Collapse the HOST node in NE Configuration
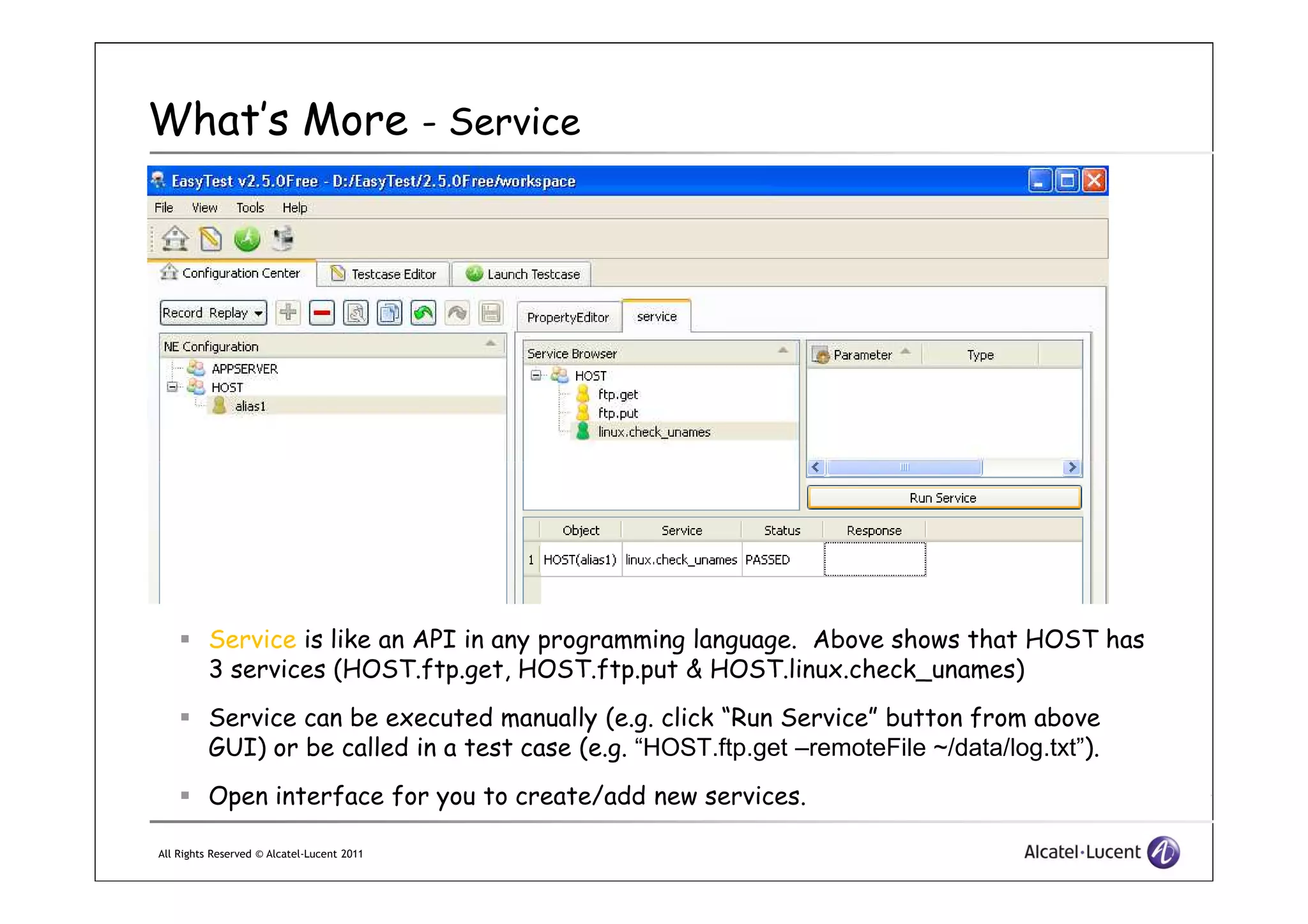Screen dimensions: 1308x924 [172, 387]
